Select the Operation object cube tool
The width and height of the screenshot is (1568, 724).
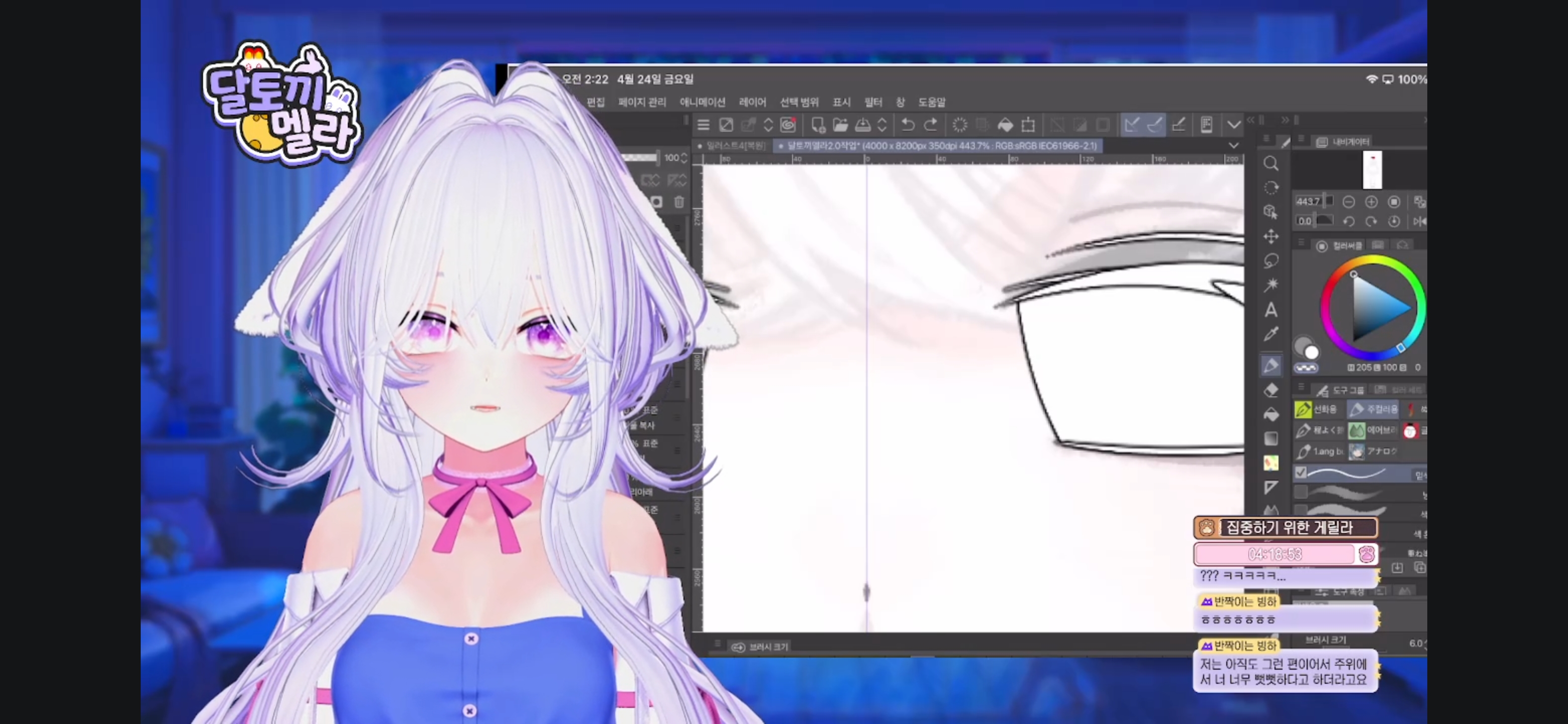tap(1270, 212)
